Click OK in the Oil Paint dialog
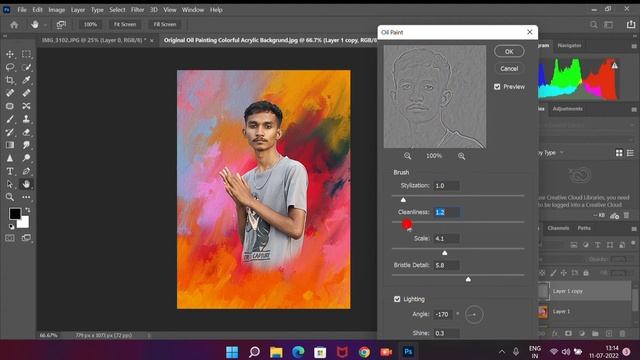640x360 pixels. [x=509, y=51]
